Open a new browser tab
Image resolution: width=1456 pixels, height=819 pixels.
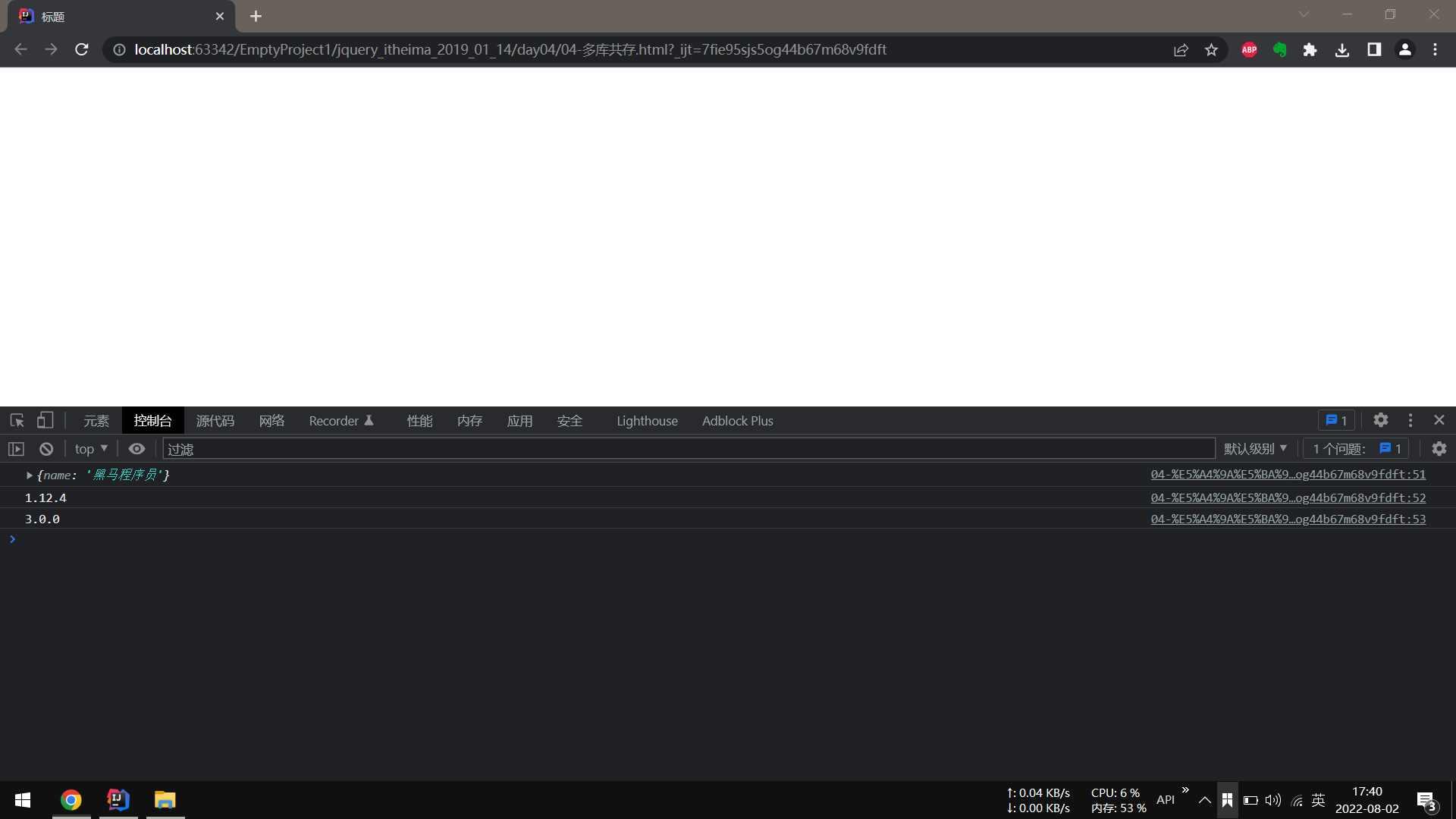click(x=256, y=16)
